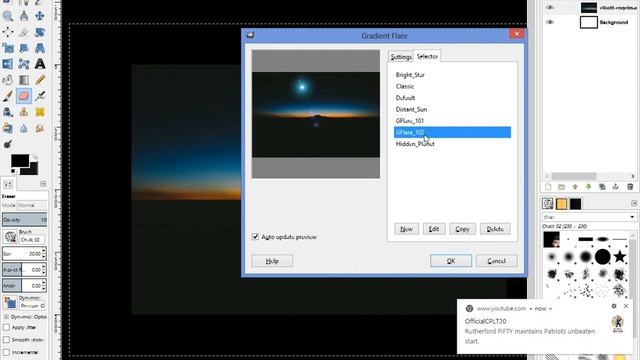This screenshot has width=640, height=360.
Task: Select the Shear tool
Action: [24, 48]
